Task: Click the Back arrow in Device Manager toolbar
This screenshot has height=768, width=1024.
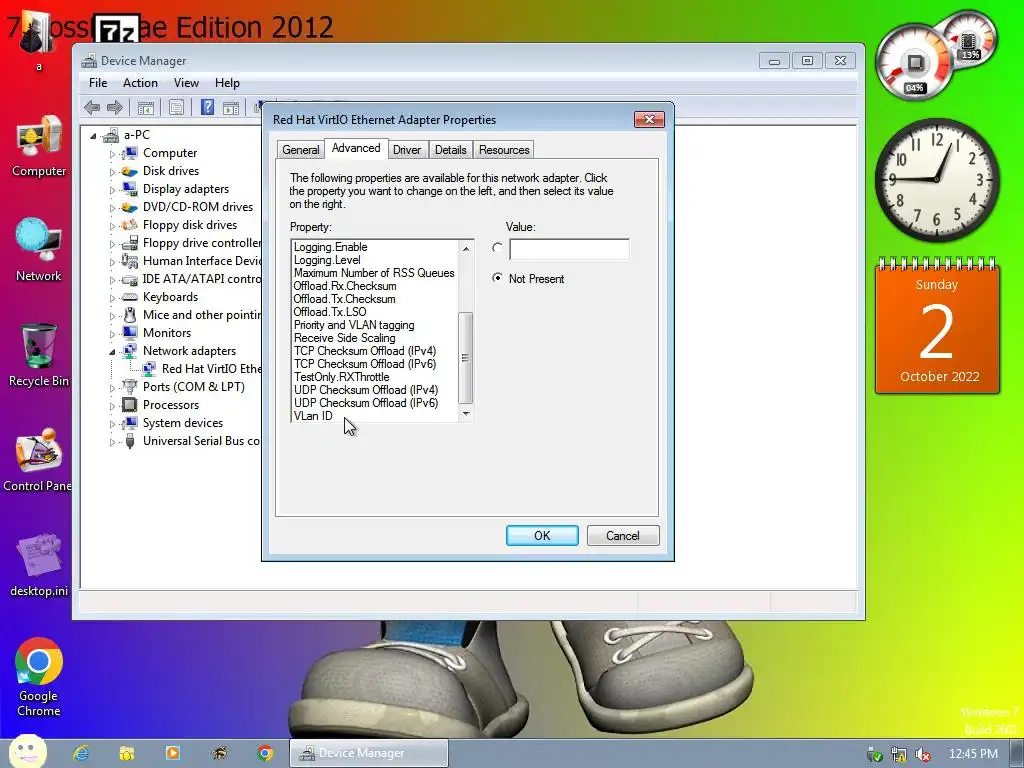Action: (92, 107)
